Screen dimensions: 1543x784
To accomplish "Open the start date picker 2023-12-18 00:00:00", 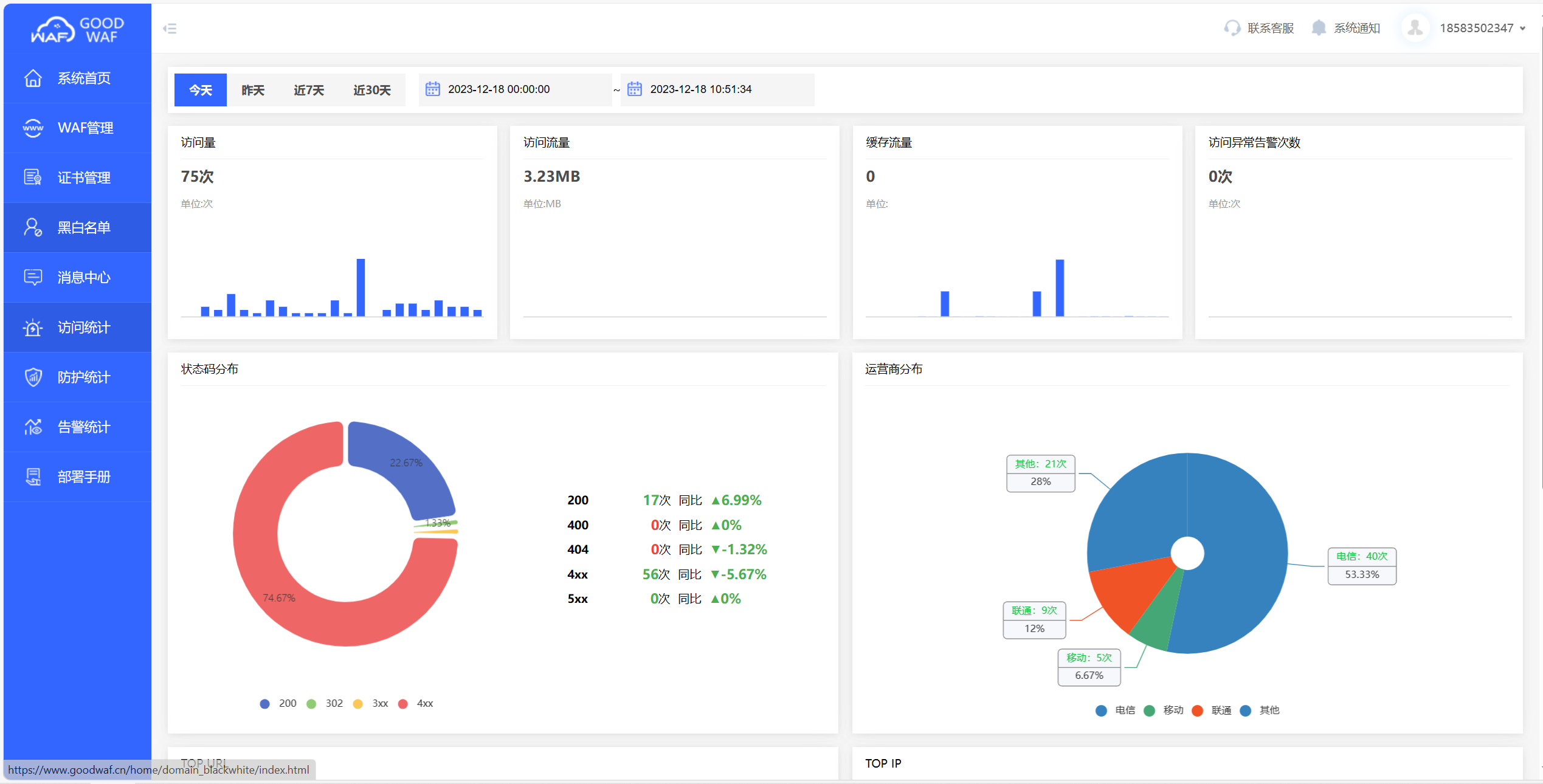I will [x=499, y=89].
